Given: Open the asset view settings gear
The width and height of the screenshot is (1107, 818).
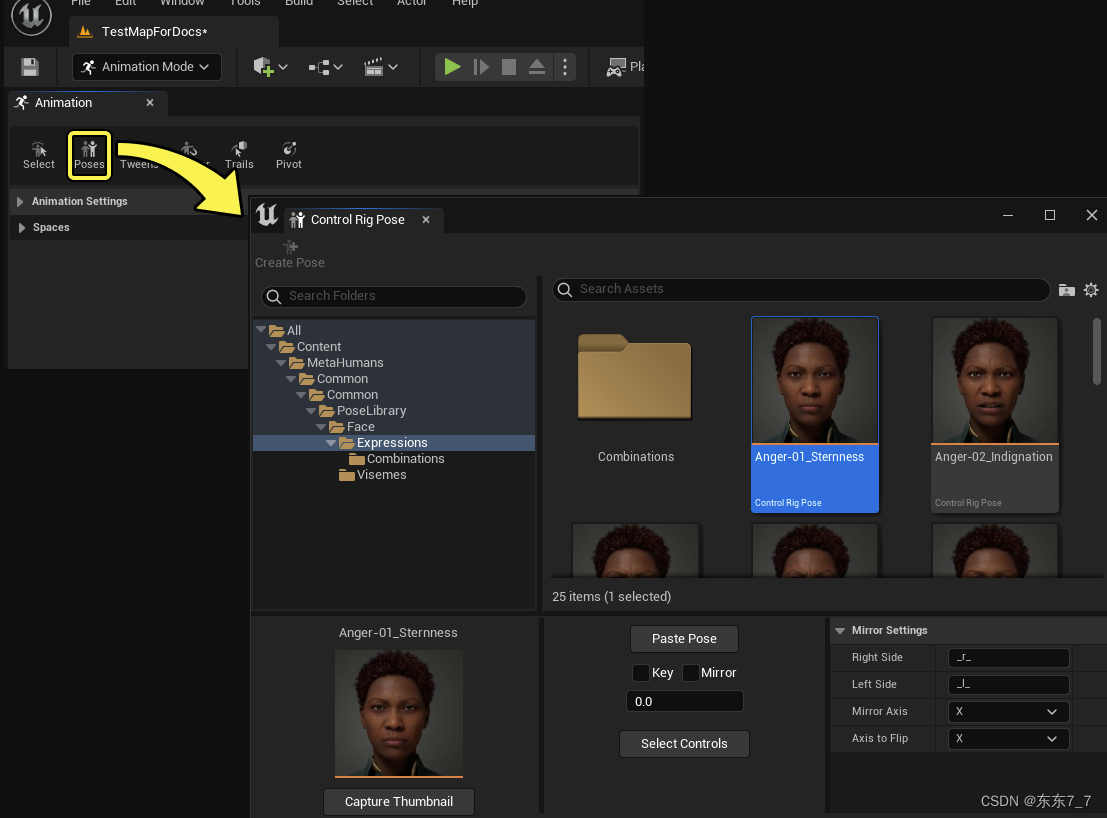Looking at the screenshot, I should [1091, 290].
